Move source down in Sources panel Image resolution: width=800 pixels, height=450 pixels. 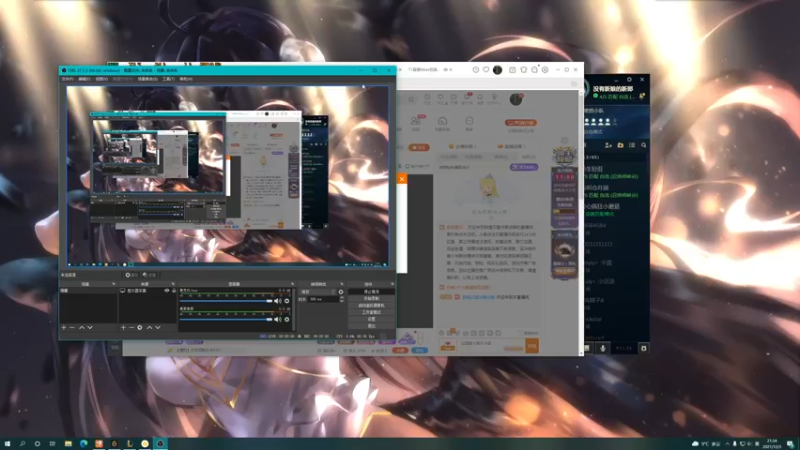click(158, 328)
